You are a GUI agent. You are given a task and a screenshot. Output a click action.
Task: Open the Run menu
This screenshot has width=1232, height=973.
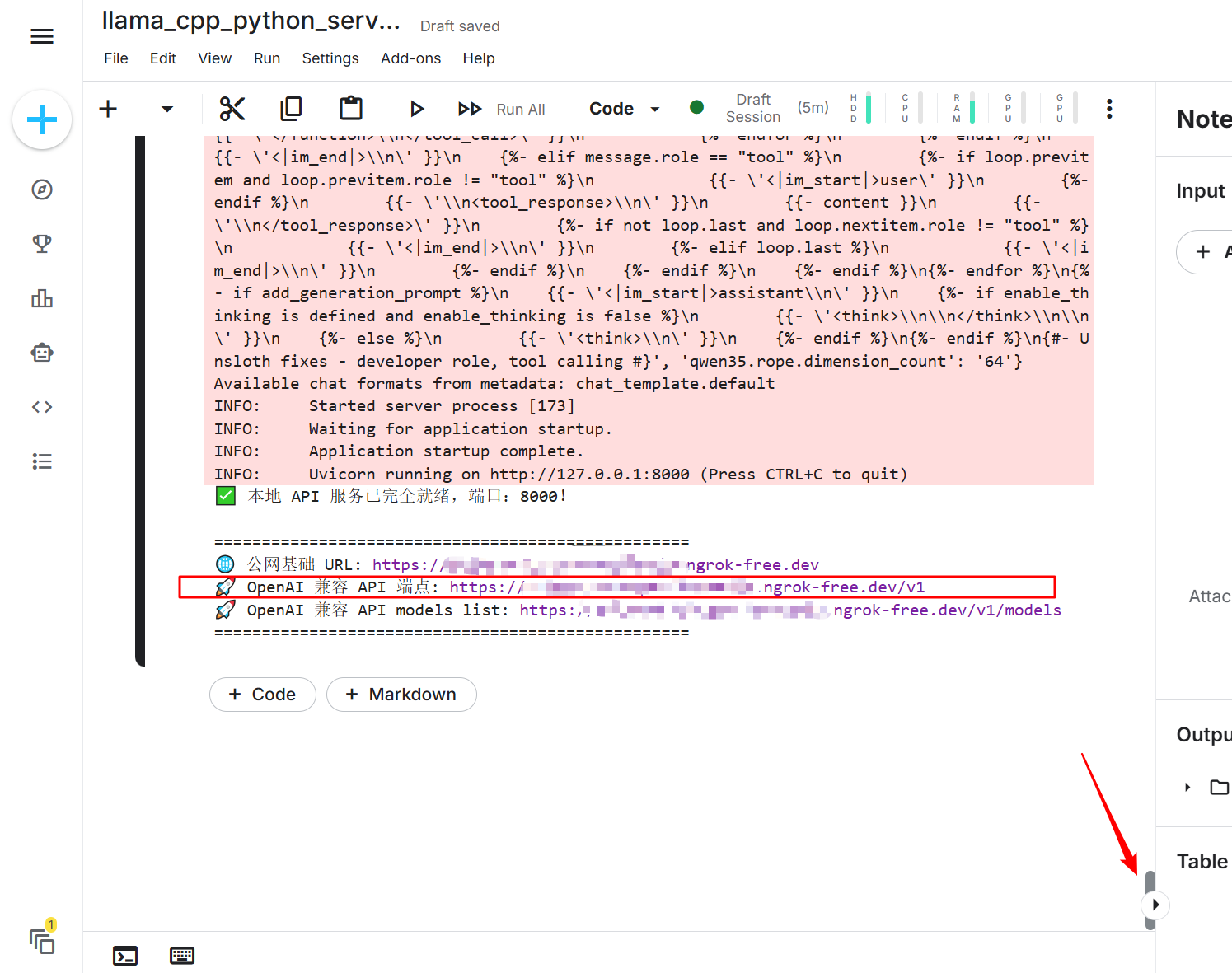point(267,58)
